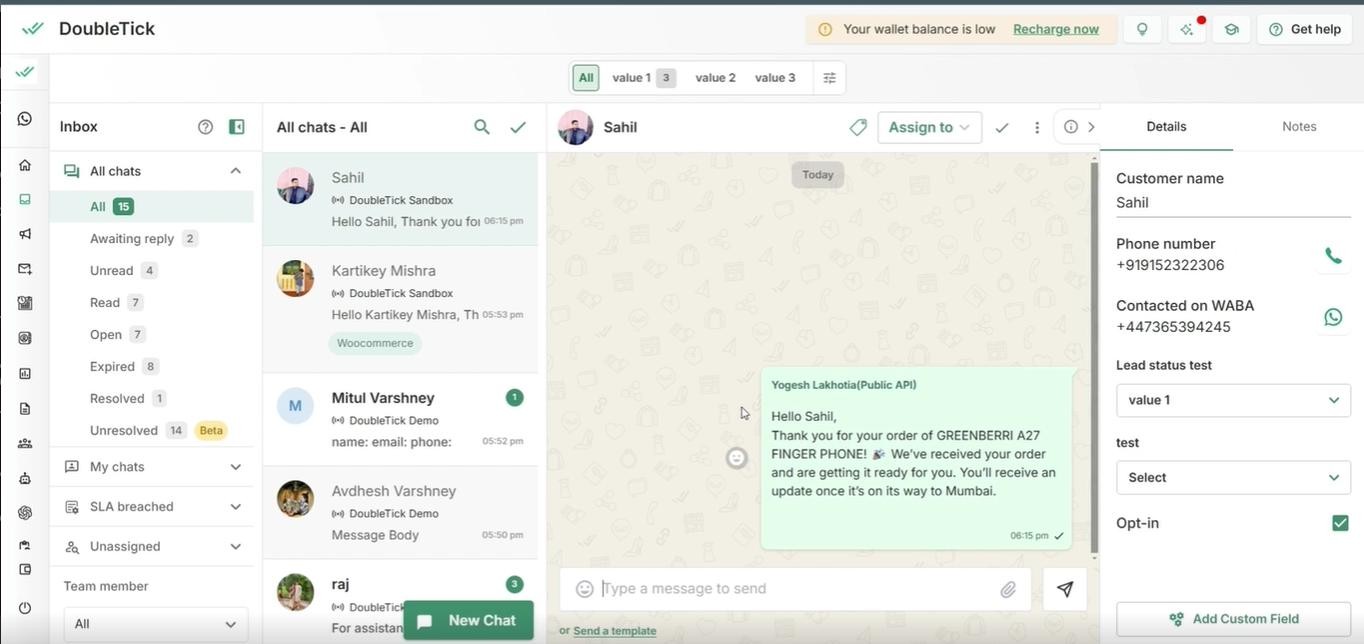1364x644 pixels.
Task: Toggle the inbox sidebar panel icon
Action: [x=237, y=127]
